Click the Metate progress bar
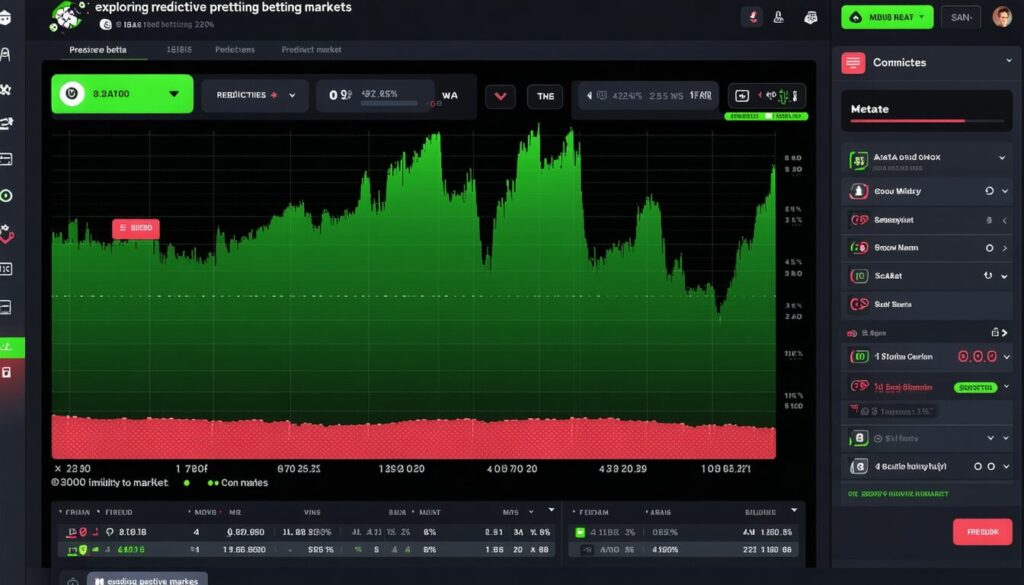 click(927, 121)
